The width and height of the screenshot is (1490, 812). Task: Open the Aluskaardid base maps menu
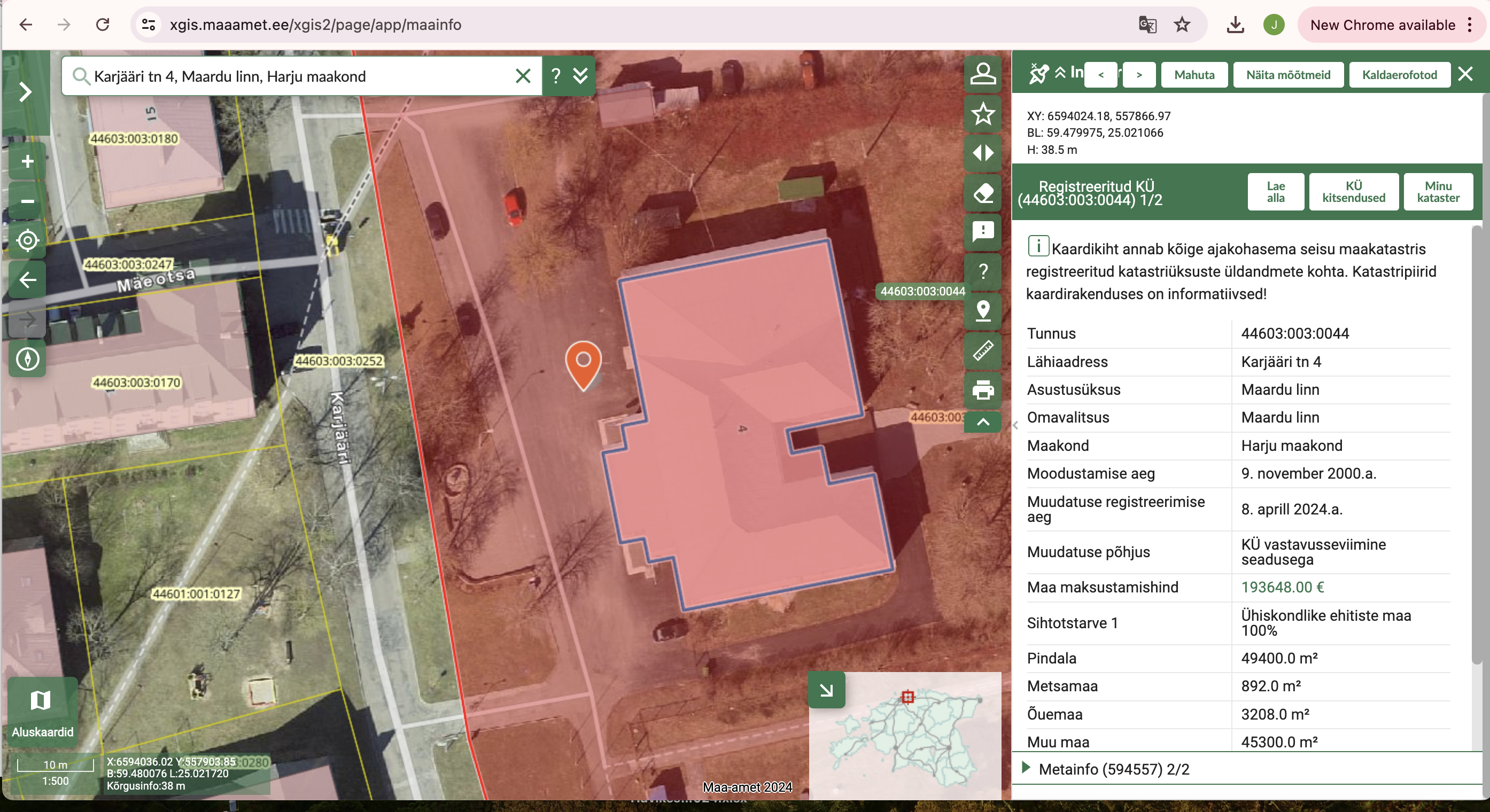[x=42, y=712]
